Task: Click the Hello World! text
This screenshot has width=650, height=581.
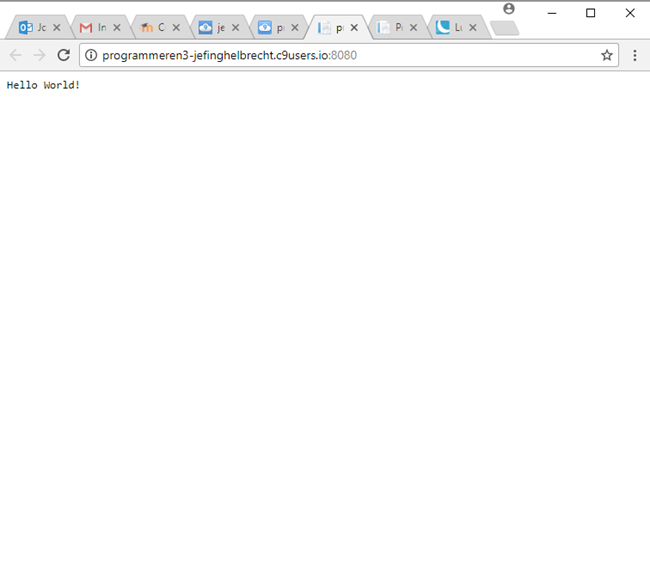Action: coord(43,85)
